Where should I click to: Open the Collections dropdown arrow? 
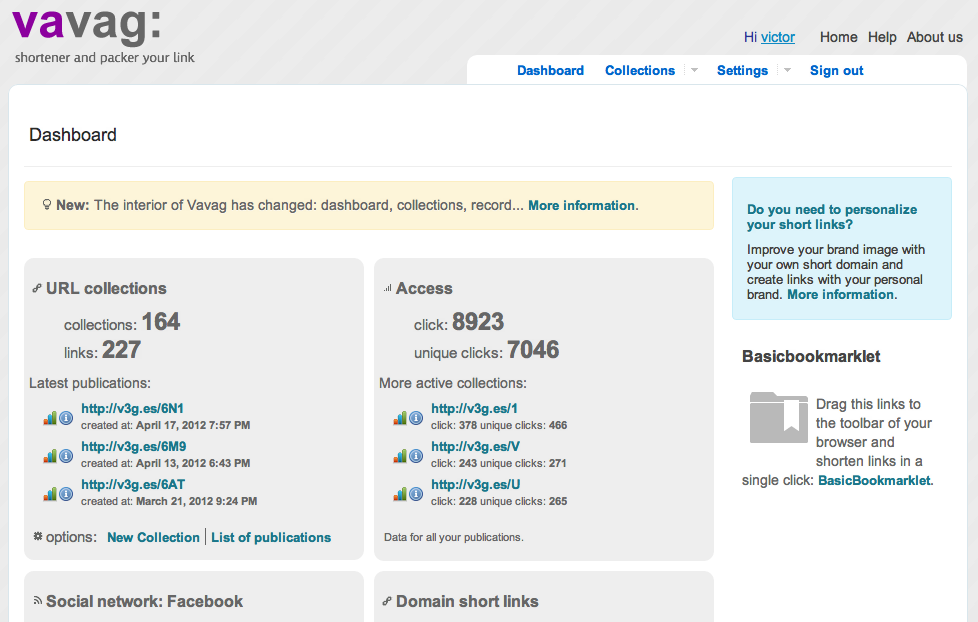click(x=694, y=70)
